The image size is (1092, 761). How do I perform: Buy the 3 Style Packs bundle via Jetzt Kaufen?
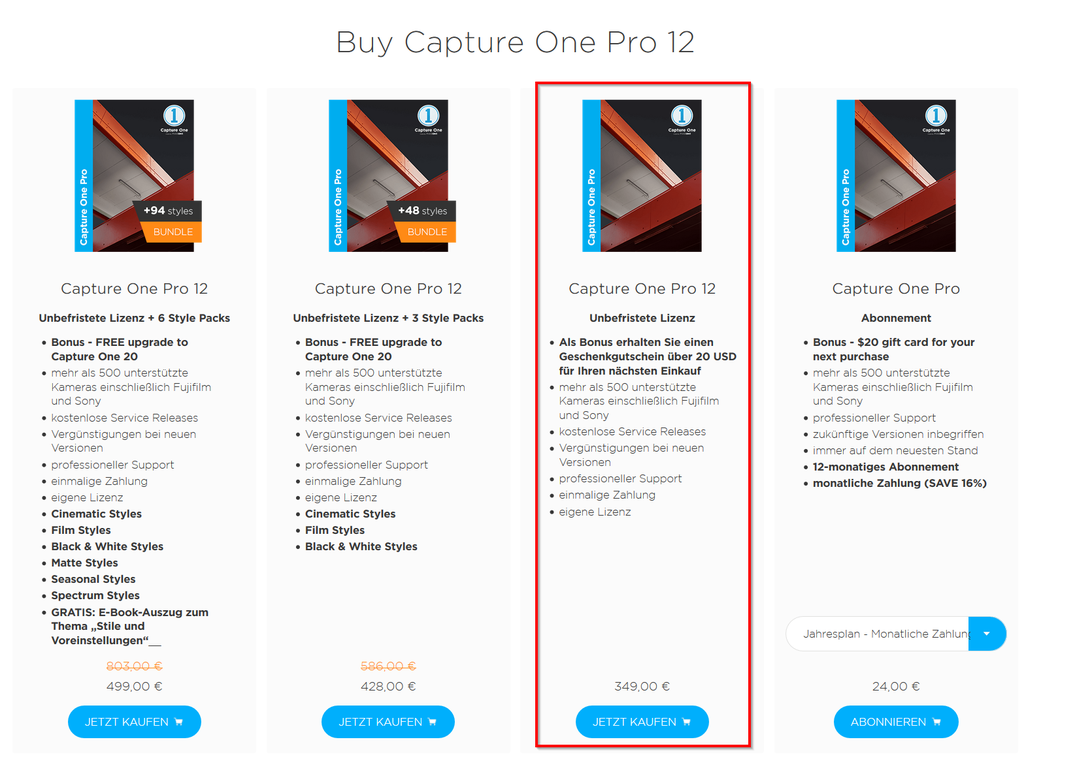point(388,722)
